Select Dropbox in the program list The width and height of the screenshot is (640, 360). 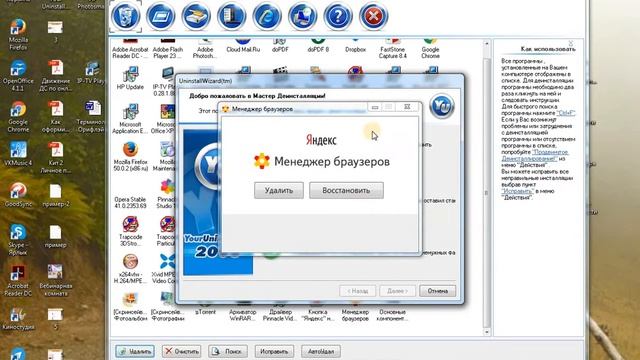pos(355,46)
